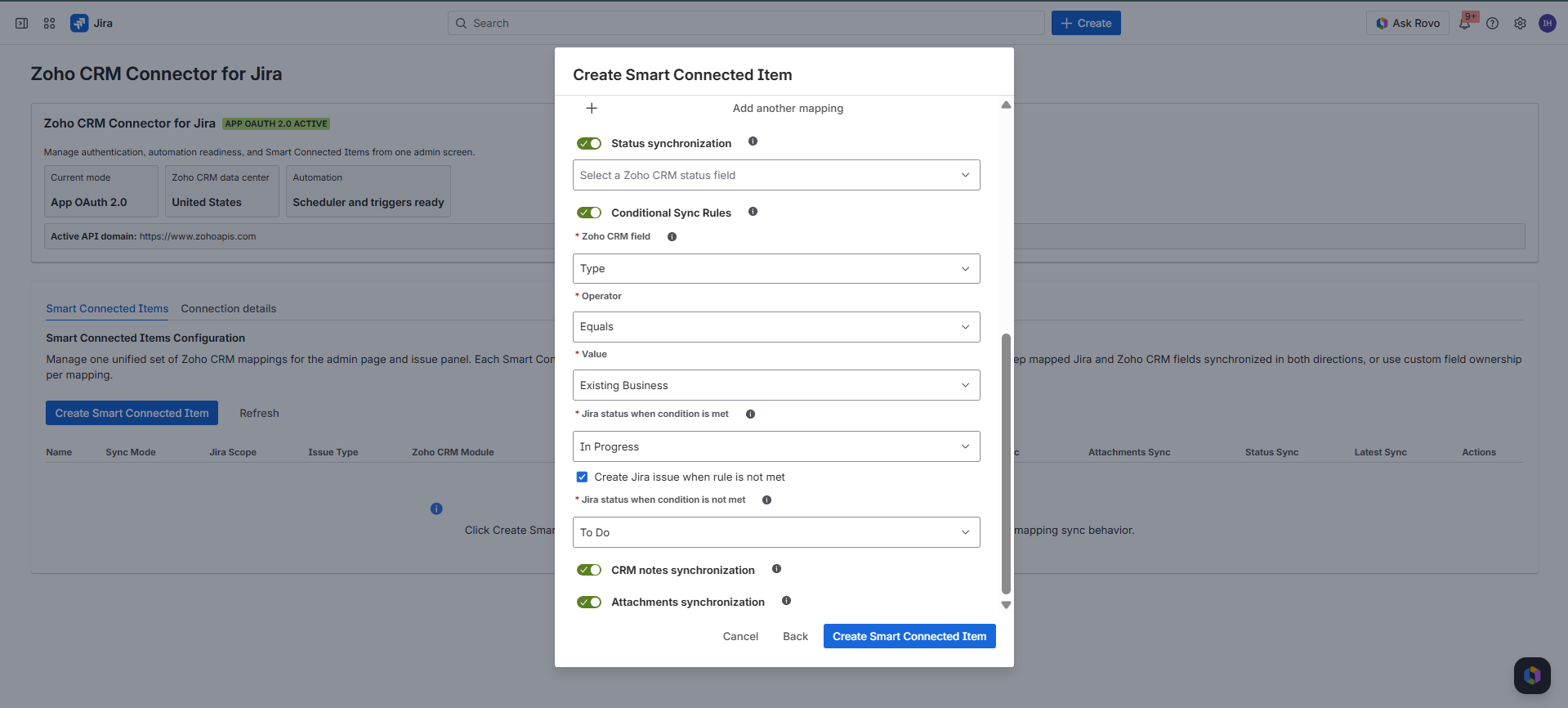Toggle Attachments synchronization switch
Screen dimensions: 1568x708
(589, 602)
